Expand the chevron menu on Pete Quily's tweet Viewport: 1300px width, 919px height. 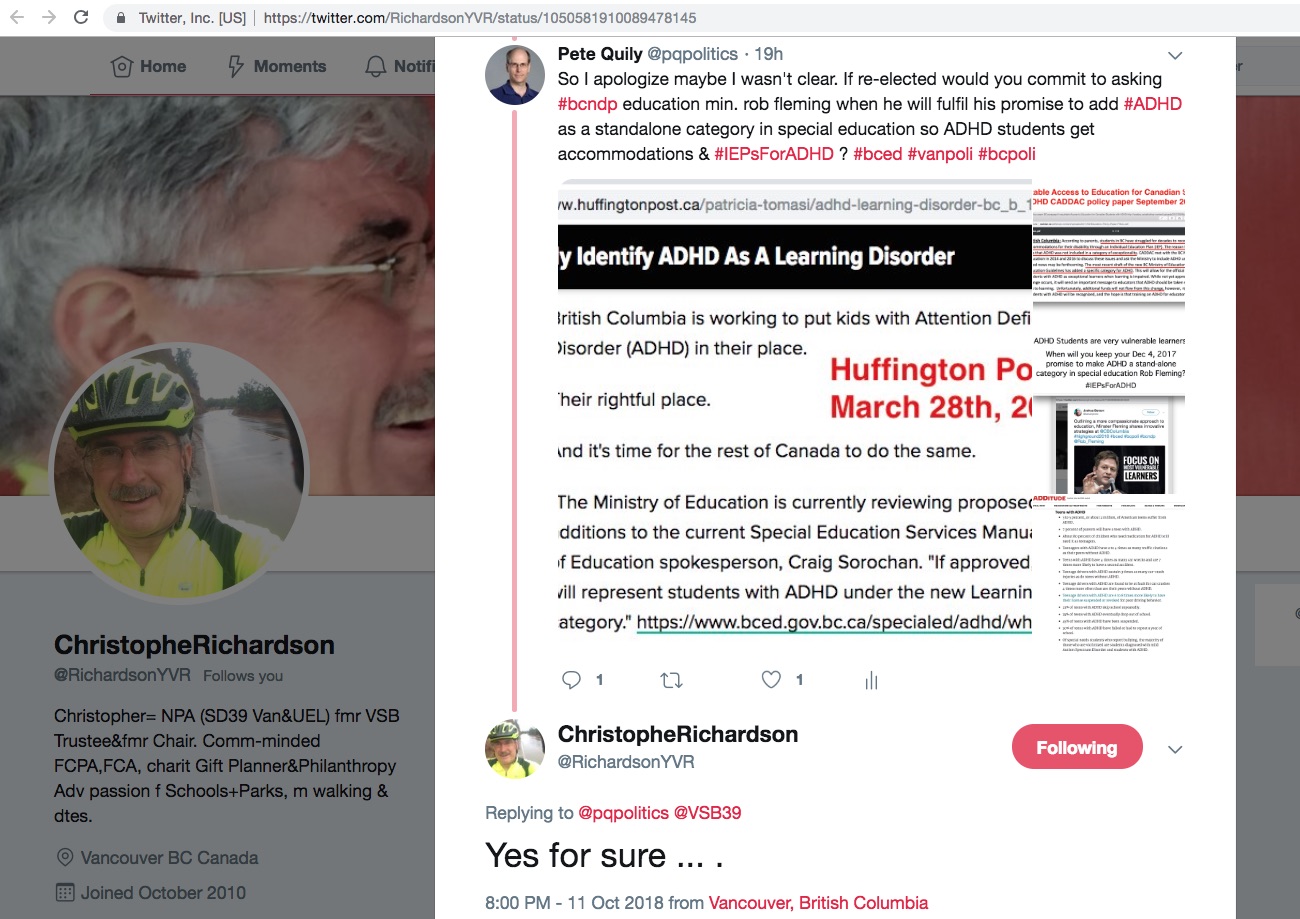pyautogui.click(x=1176, y=55)
